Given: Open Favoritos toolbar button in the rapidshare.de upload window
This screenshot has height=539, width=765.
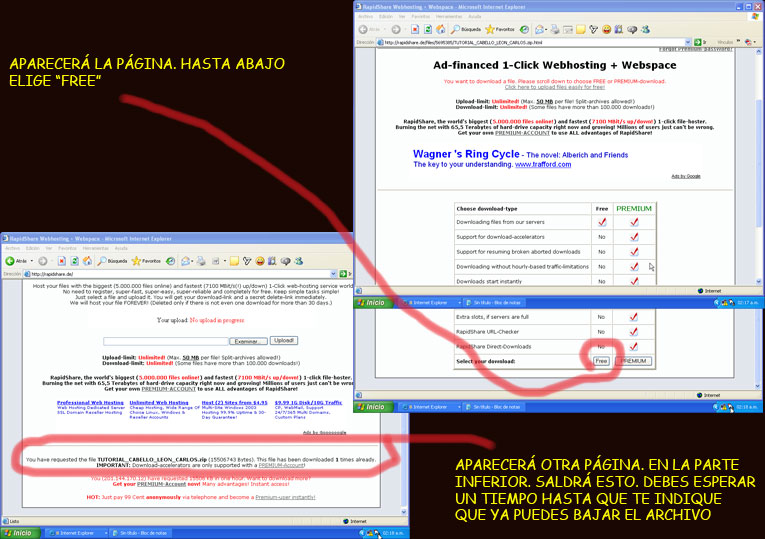Looking at the screenshot, I should (146, 261).
